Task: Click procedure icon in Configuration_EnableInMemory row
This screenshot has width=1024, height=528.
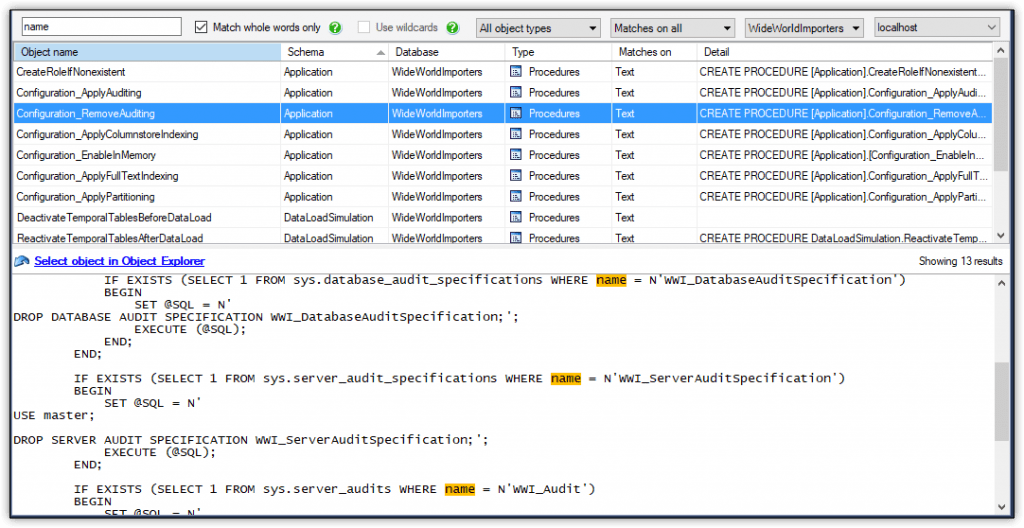Action: [x=516, y=156]
